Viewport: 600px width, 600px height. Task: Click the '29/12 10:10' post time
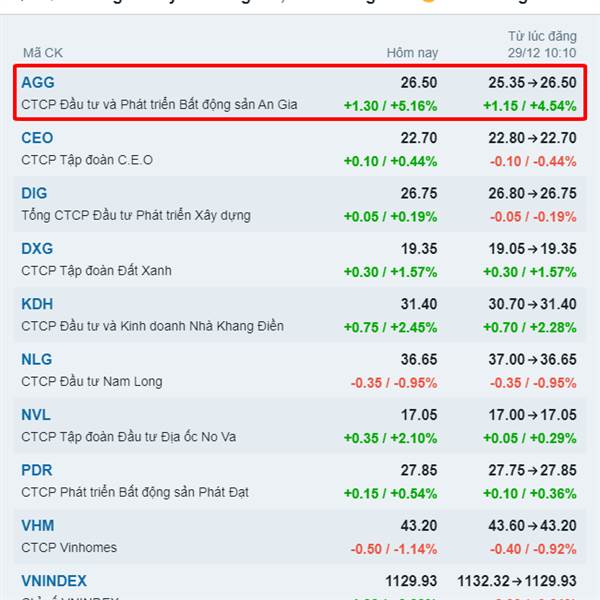tap(542, 53)
